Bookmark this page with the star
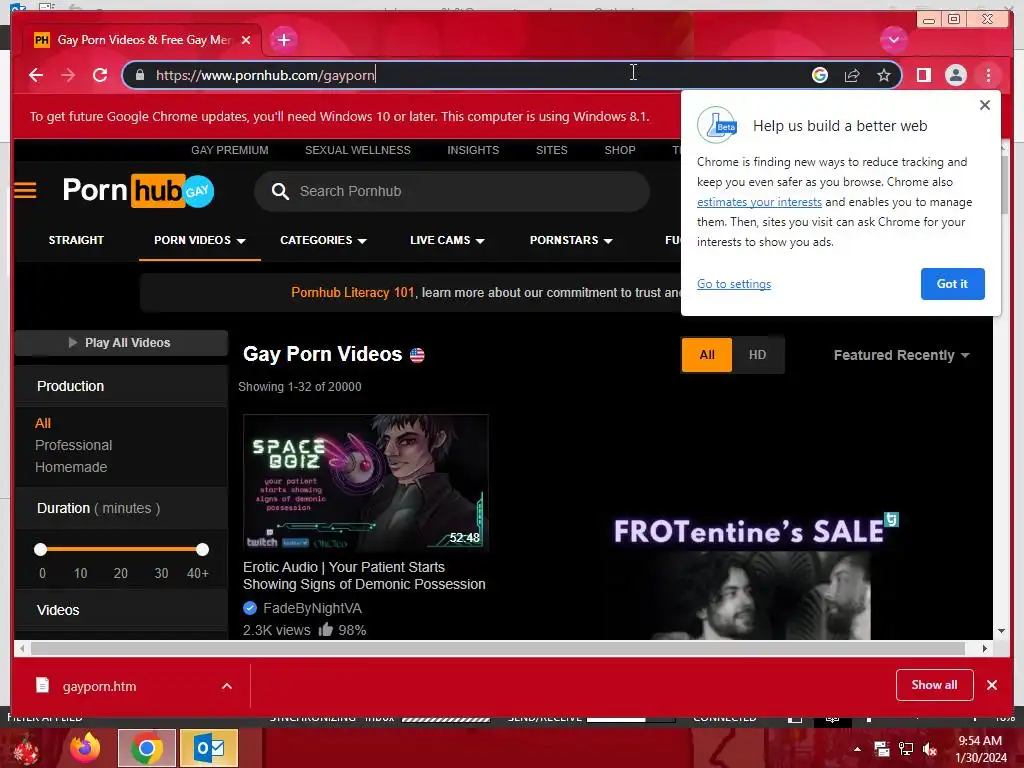 [884, 75]
